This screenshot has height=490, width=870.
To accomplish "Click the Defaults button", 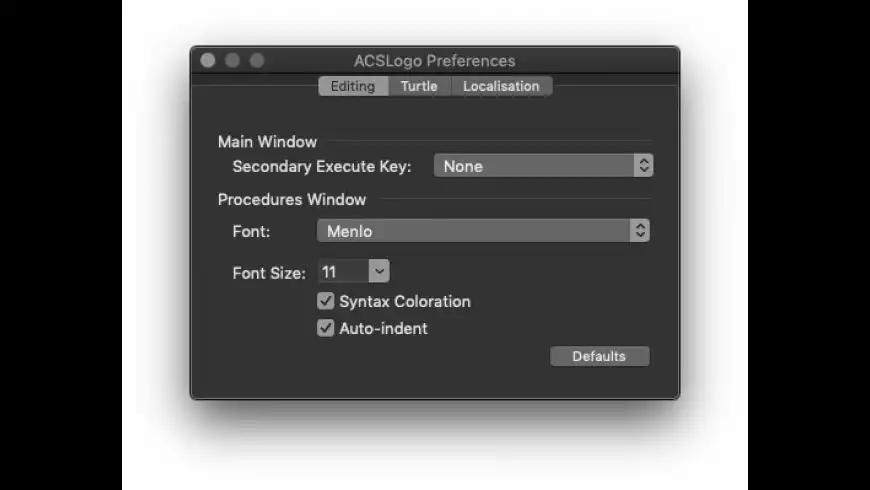I will pos(600,356).
